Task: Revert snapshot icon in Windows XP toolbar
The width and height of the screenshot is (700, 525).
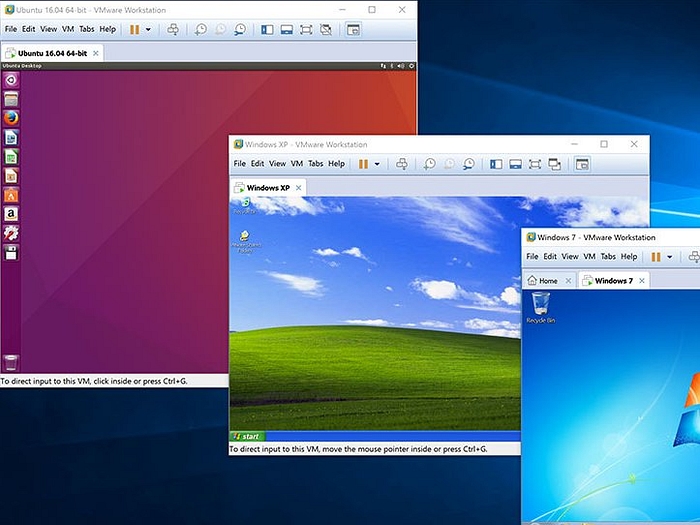Action: coord(449,164)
